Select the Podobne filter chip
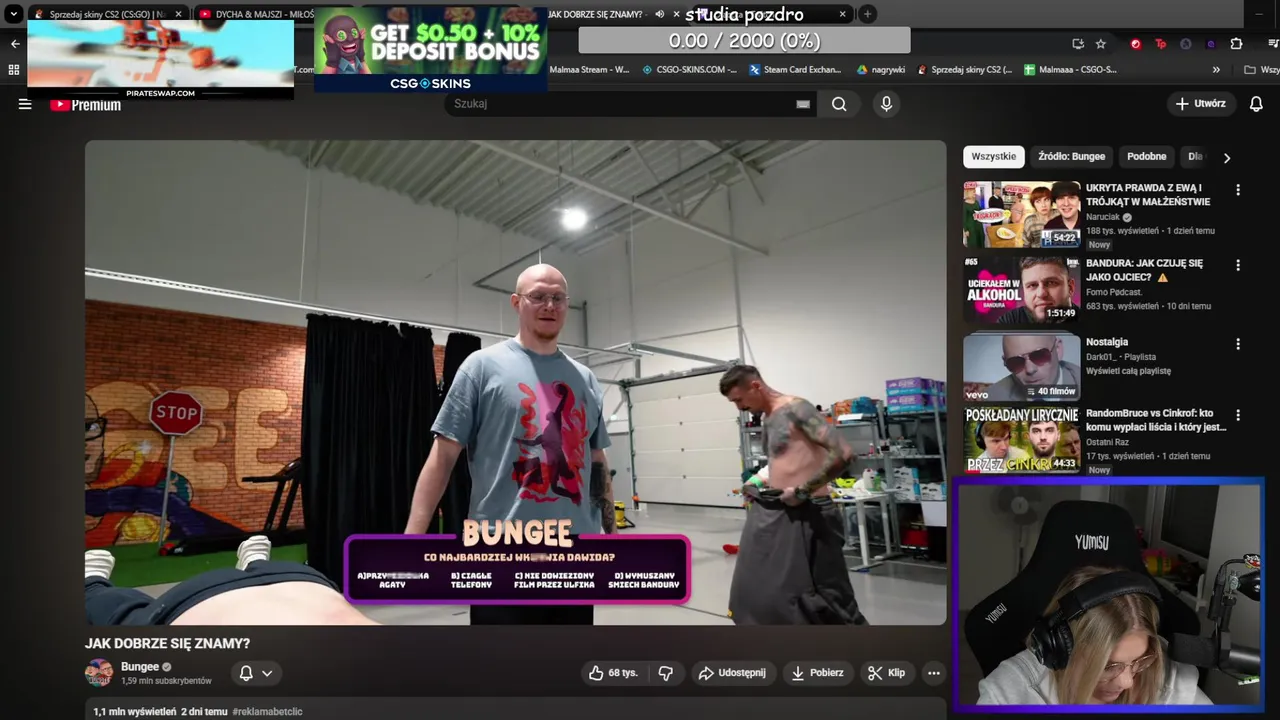Viewport: 1280px width, 720px height. point(1146,157)
